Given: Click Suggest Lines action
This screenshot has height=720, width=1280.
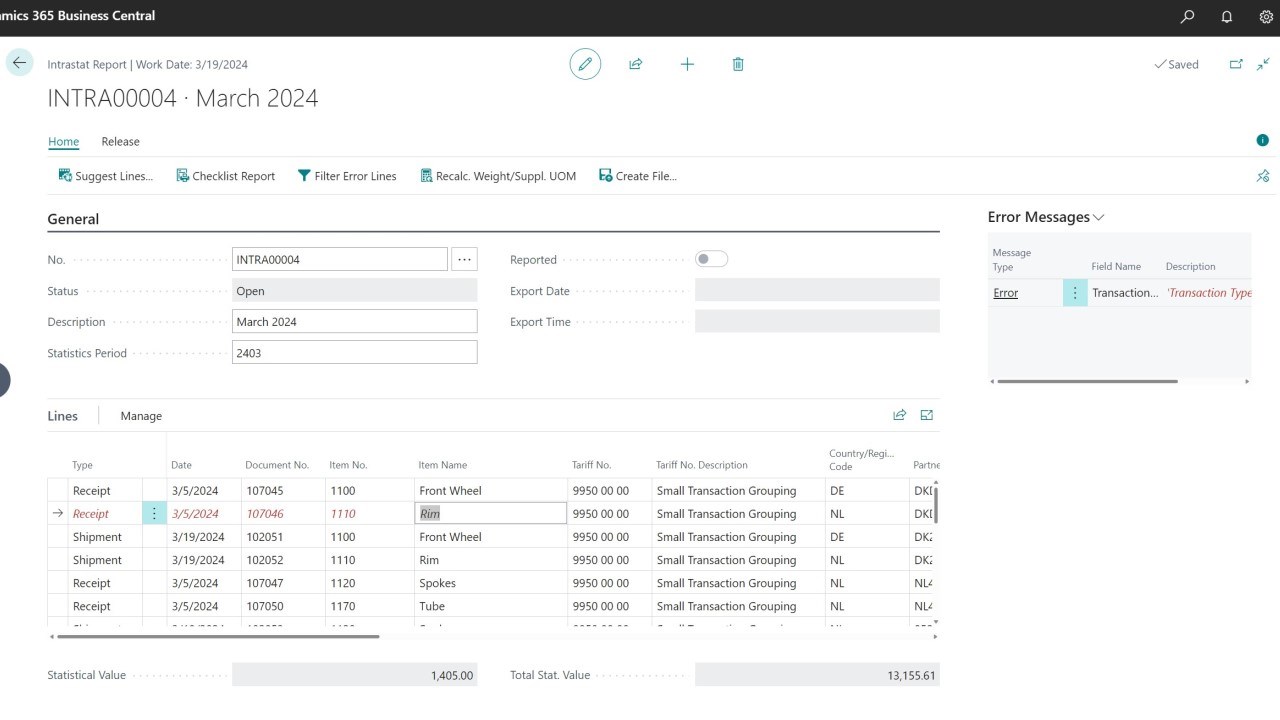Looking at the screenshot, I should (x=105, y=176).
